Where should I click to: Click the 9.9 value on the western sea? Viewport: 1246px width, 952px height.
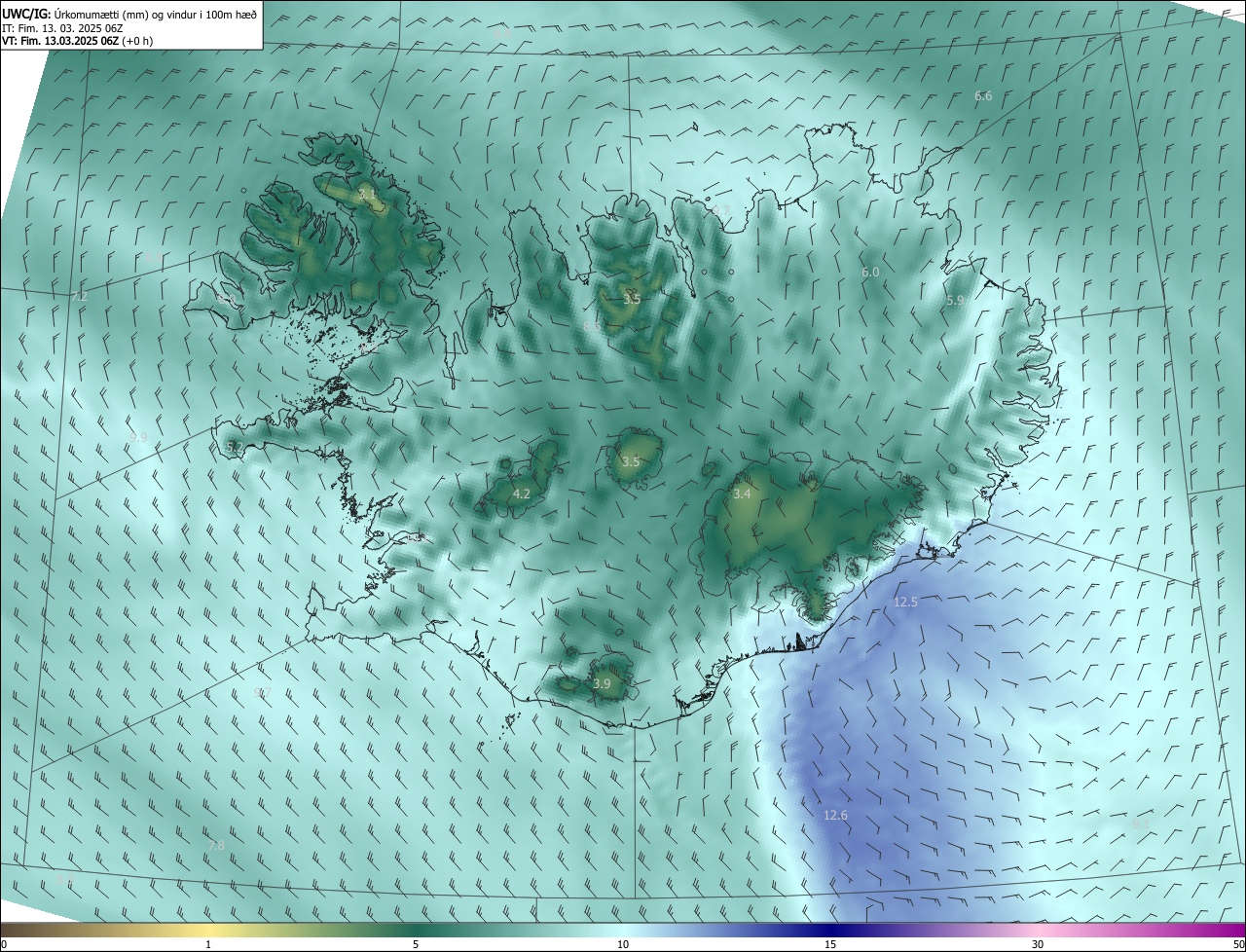click(138, 438)
